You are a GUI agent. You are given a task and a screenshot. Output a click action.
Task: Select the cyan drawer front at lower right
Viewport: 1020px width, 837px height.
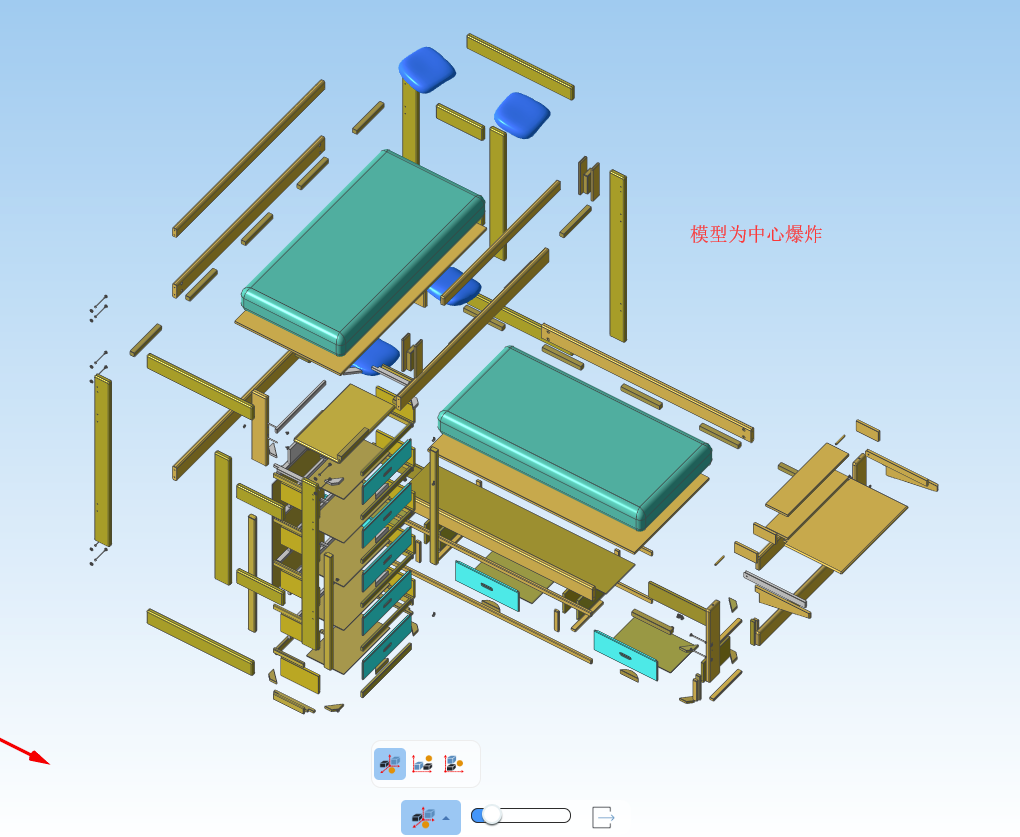tap(625, 655)
